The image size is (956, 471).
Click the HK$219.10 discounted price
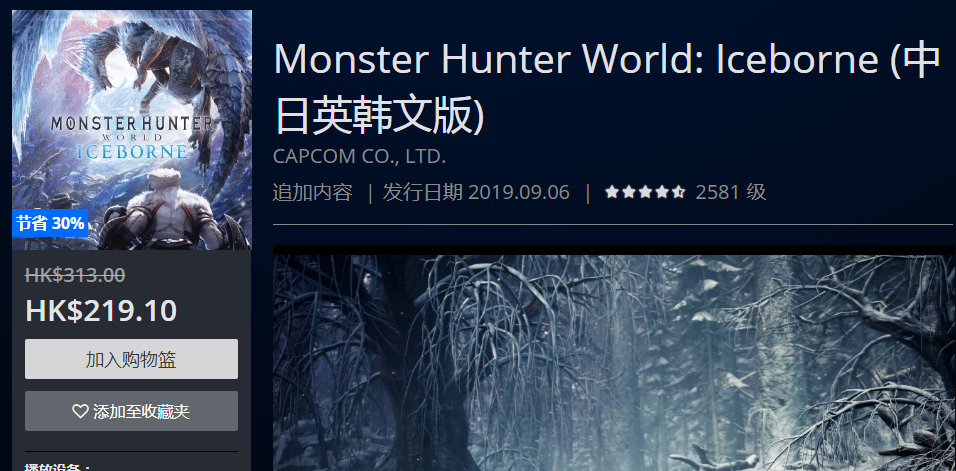pos(101,311)
